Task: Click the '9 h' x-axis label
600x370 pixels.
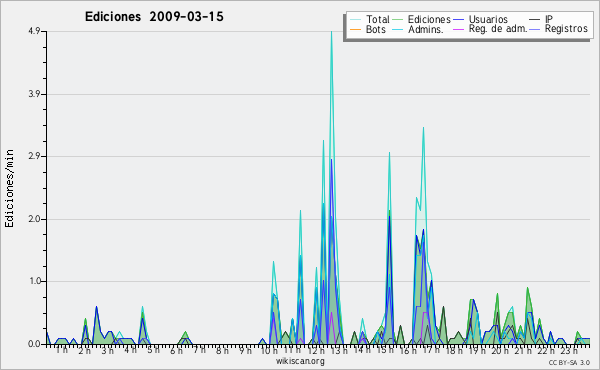Action: coord(245,350)
